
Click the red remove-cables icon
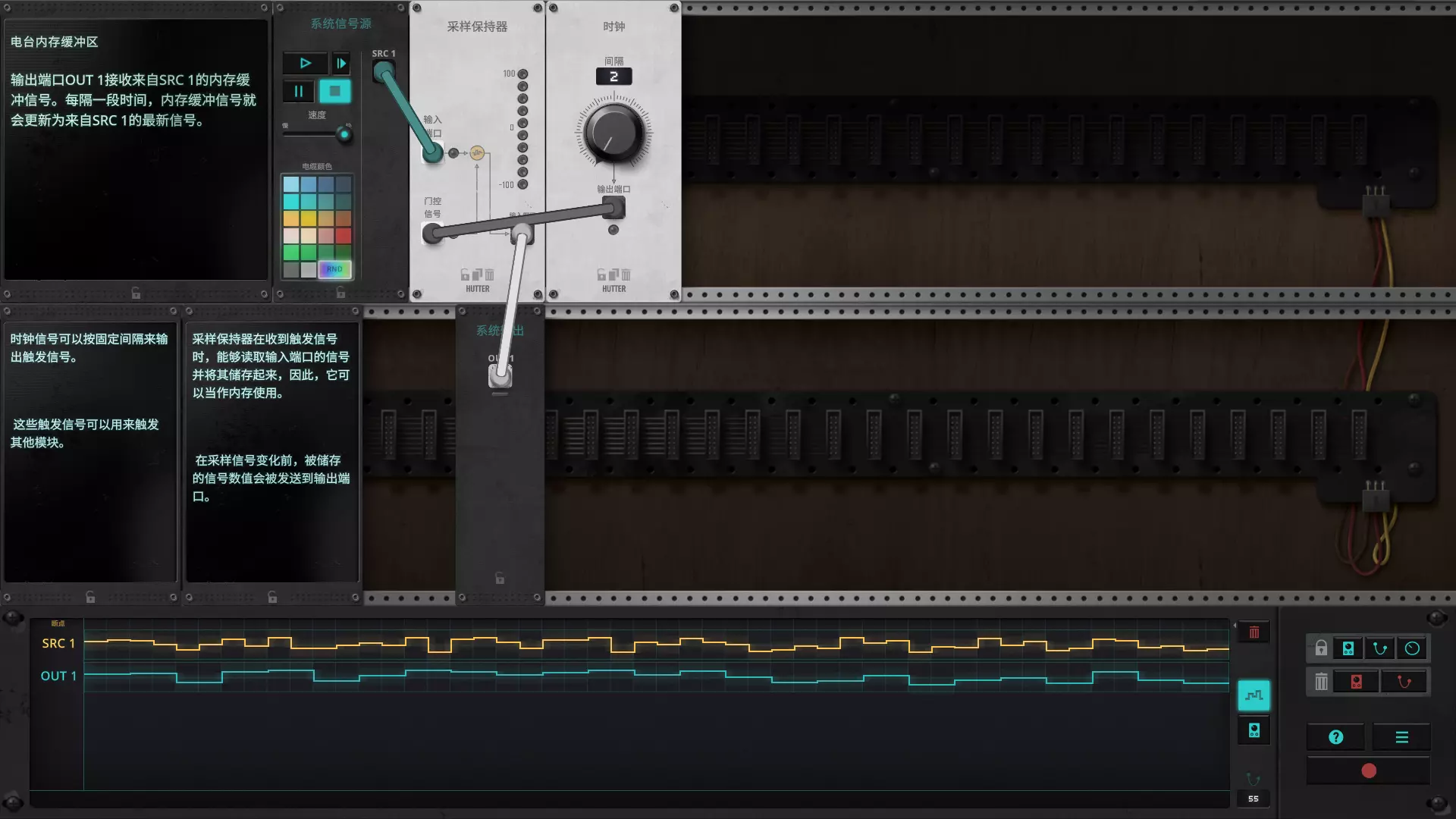tap(1404, 682)
